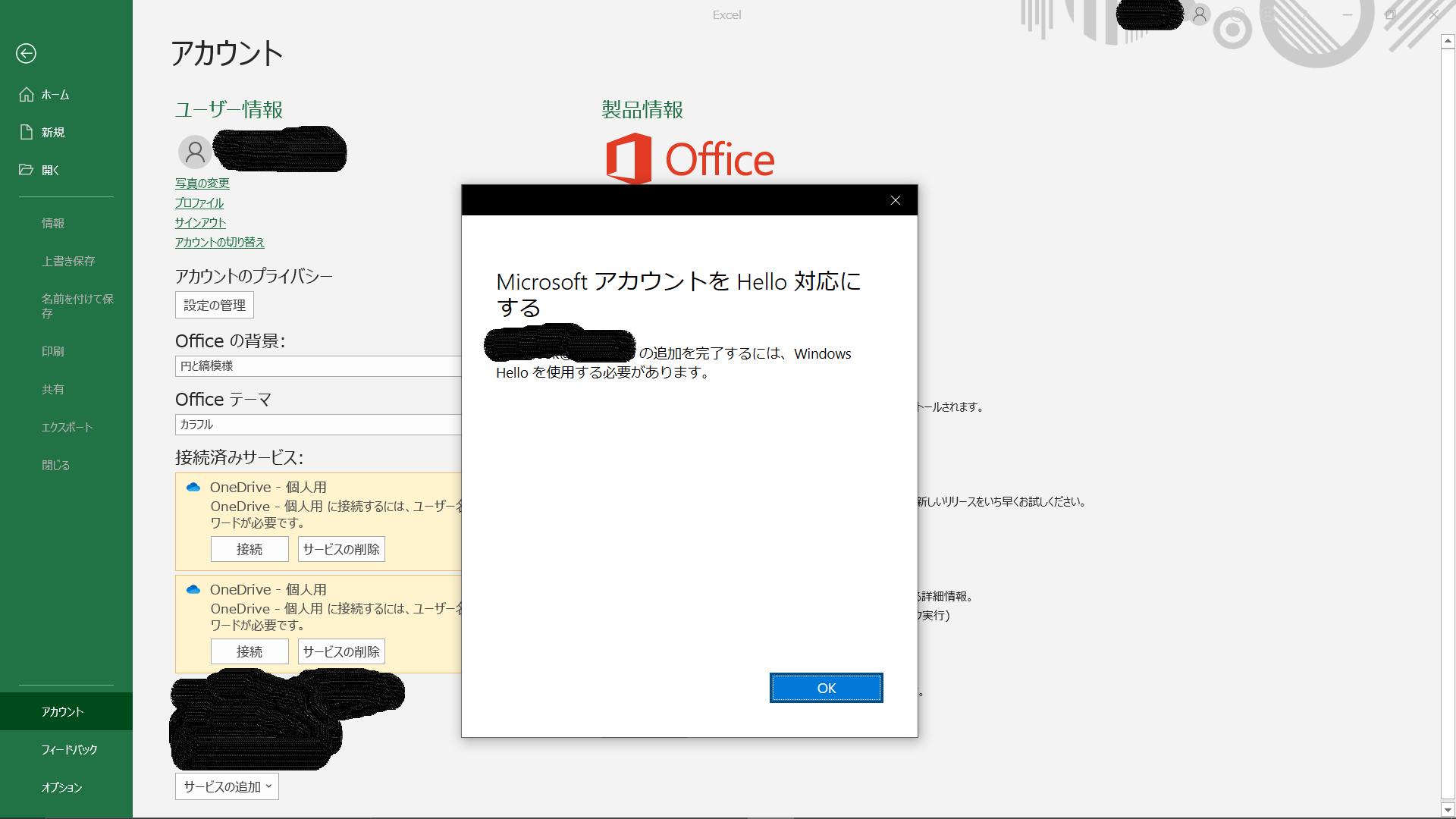Click the scrollbar down arrow
Viewport: 1456px width, 819px height.
click(x=1448, y=810)
